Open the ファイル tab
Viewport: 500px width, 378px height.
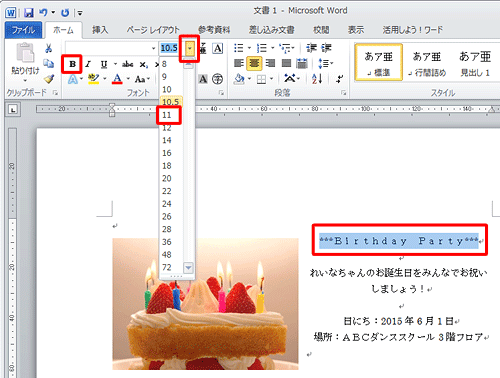(23, 30)
